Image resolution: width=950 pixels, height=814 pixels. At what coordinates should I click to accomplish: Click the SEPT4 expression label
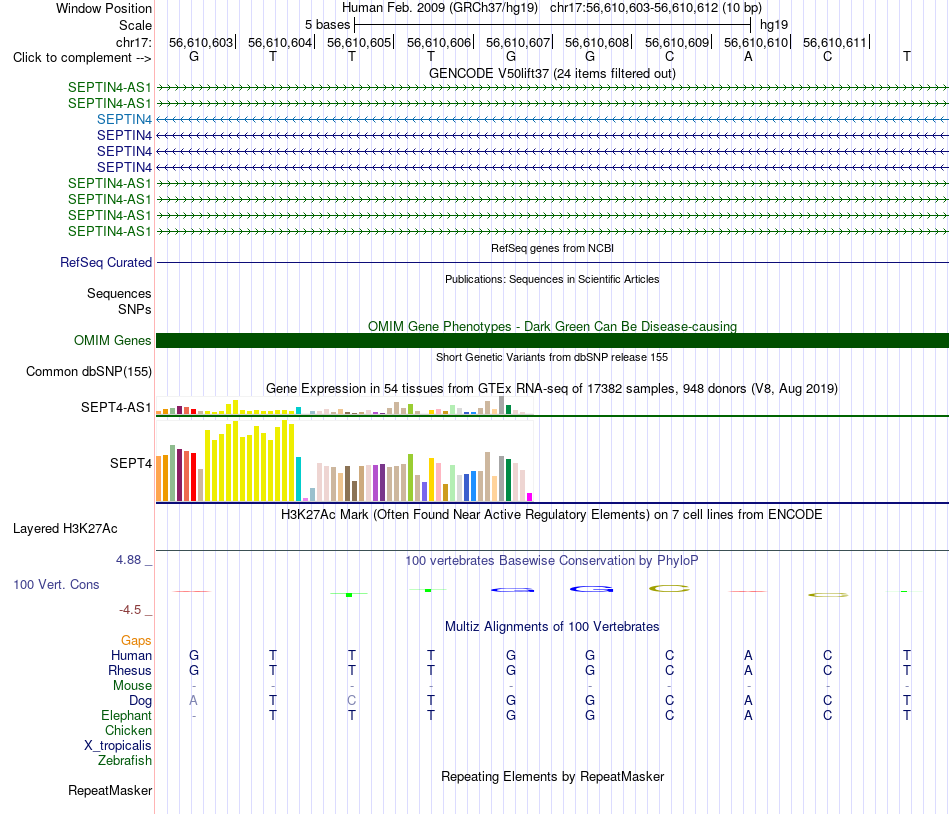(131, 463)
